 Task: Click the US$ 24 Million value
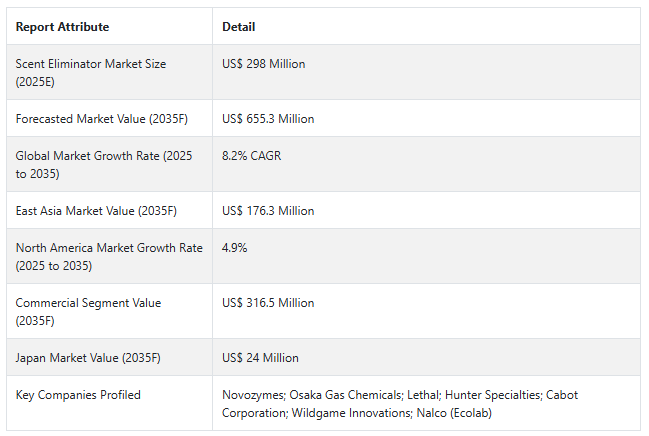[260, 358]
